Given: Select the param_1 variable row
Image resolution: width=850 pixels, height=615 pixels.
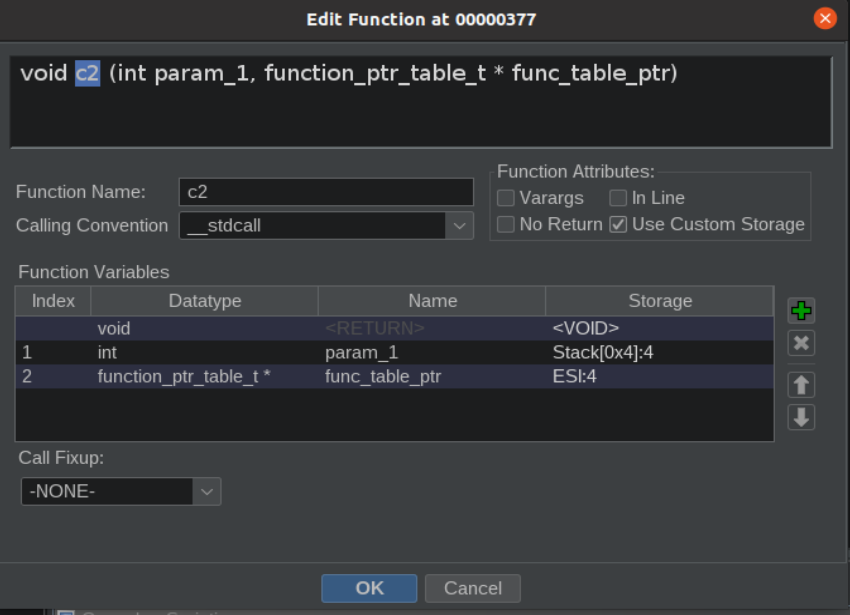Looking at the screenshot, I should click(x=394, y=353).
